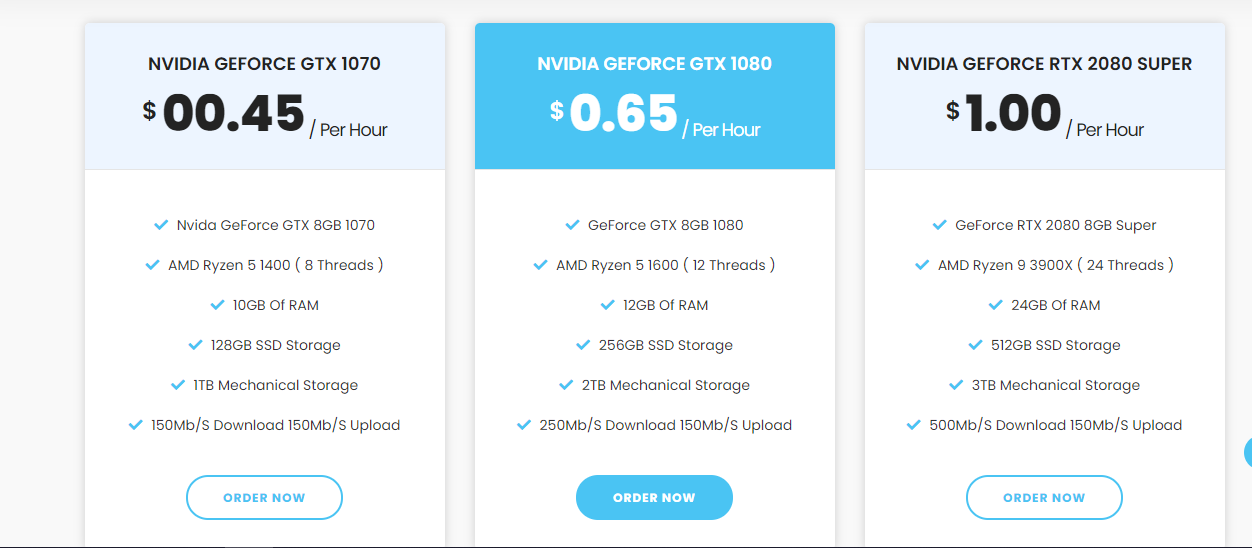Click checkmark next to 500Mb/S Download
1252x548 pixels.
point(913,425)
